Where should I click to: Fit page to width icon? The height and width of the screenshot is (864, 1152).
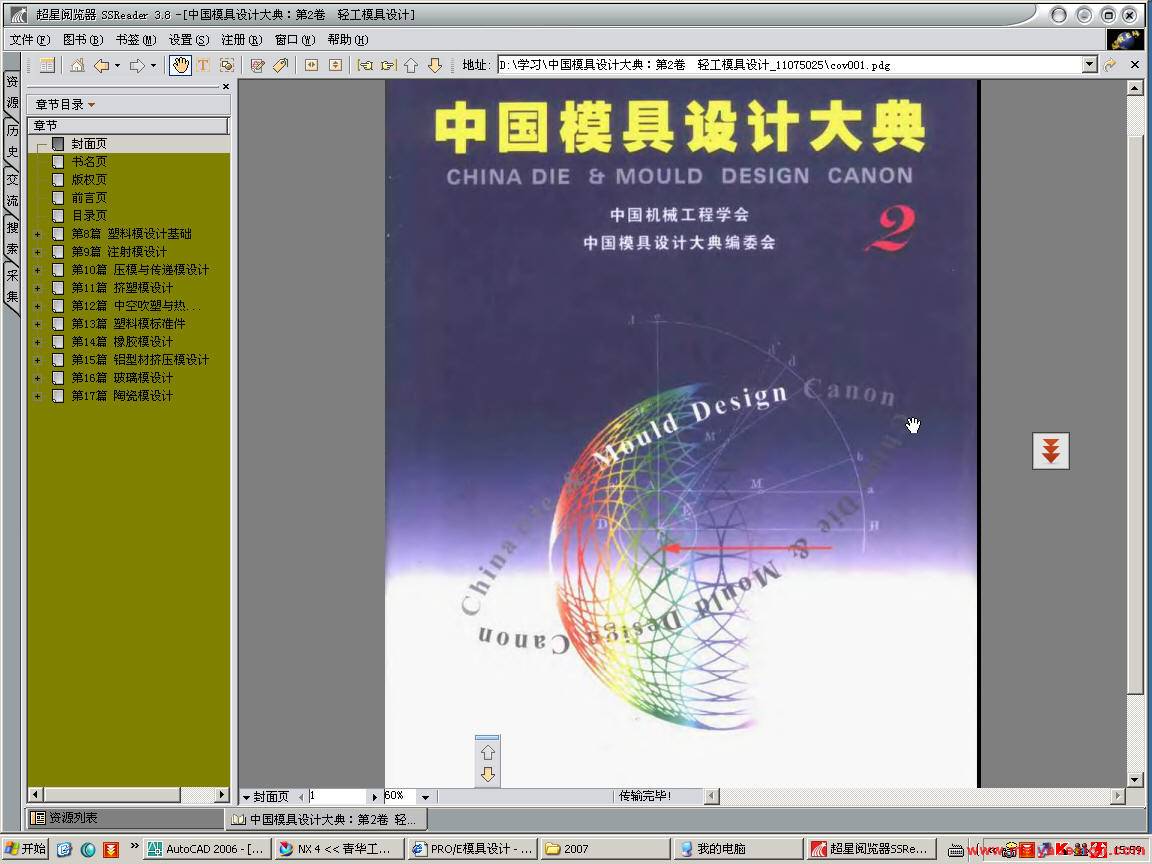(312, 65)
